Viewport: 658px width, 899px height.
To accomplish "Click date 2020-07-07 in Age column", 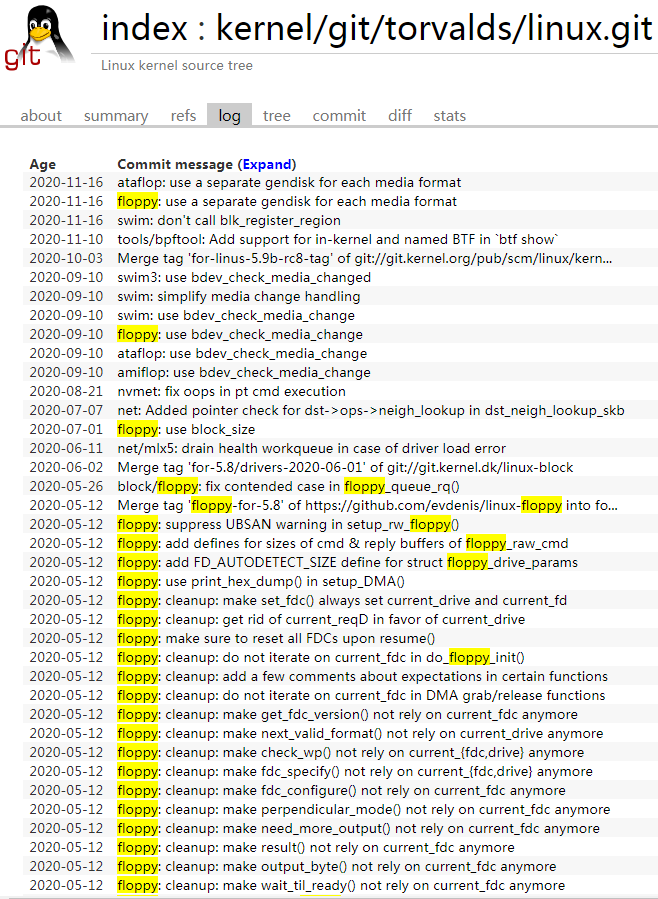I will 66,410.
